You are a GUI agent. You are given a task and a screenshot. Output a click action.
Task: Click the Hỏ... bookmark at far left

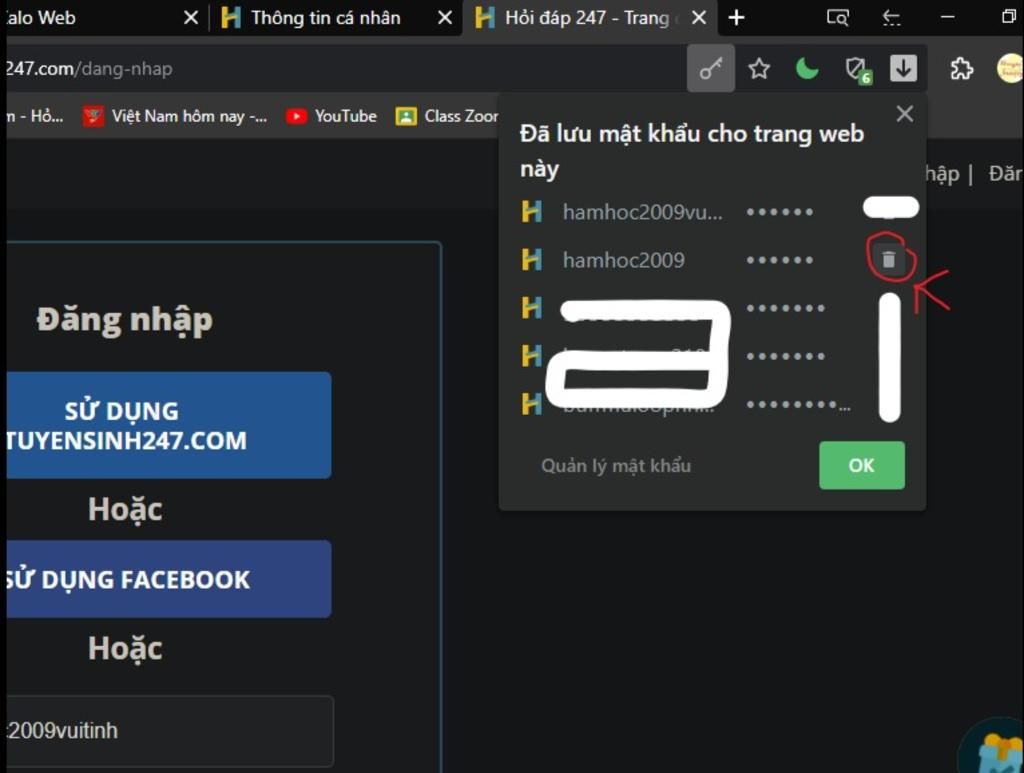[x=36, y=116]
